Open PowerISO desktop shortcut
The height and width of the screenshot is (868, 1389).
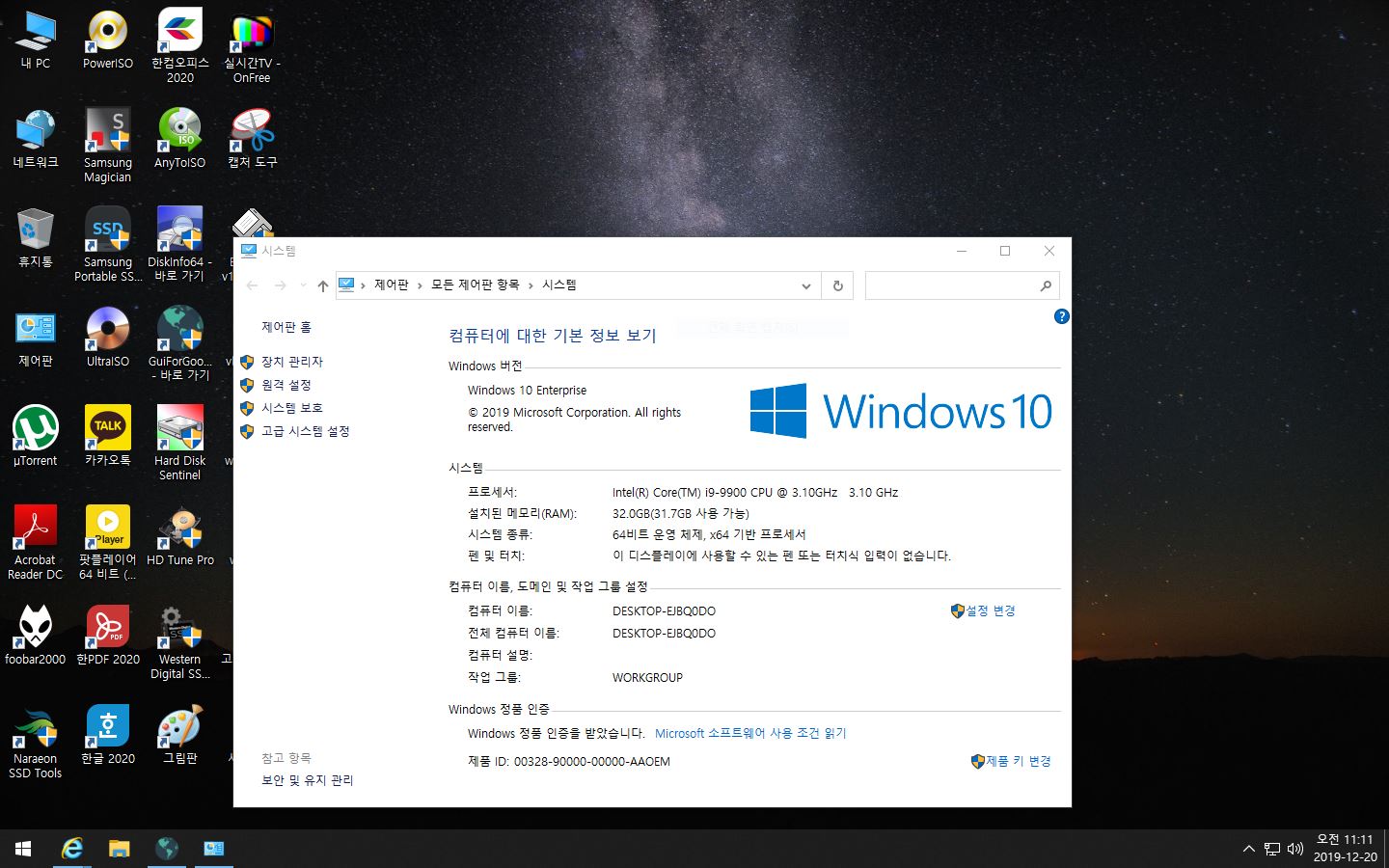tap(108, 41)
